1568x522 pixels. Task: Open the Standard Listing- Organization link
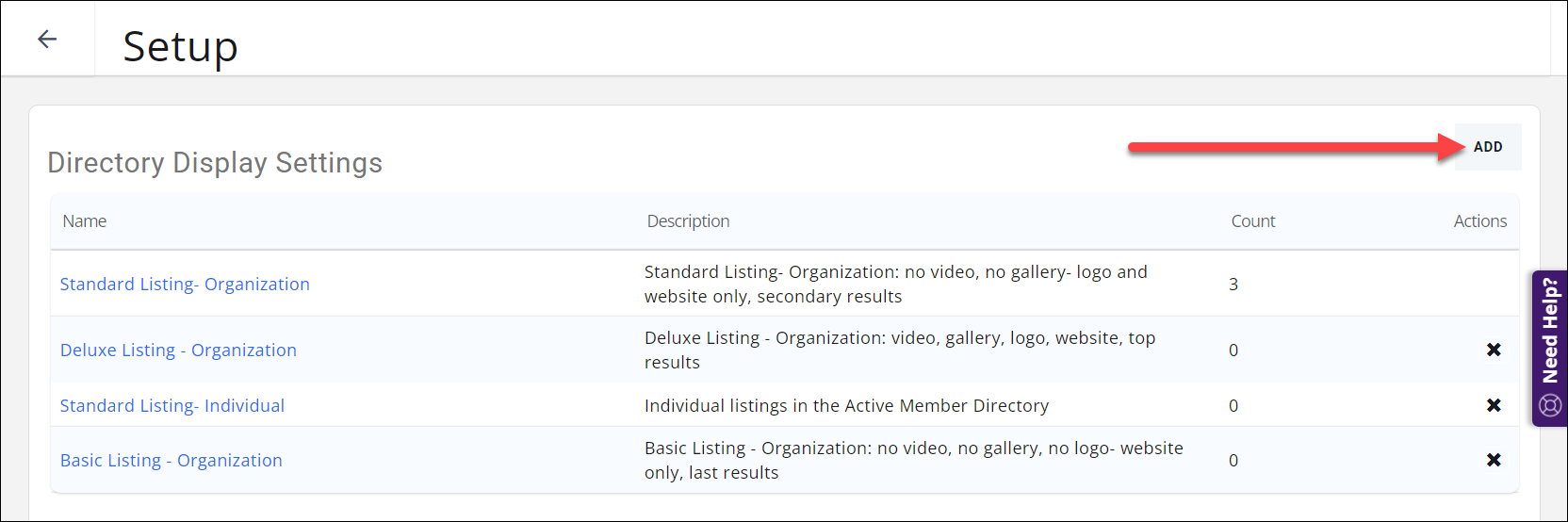[185, 285]
